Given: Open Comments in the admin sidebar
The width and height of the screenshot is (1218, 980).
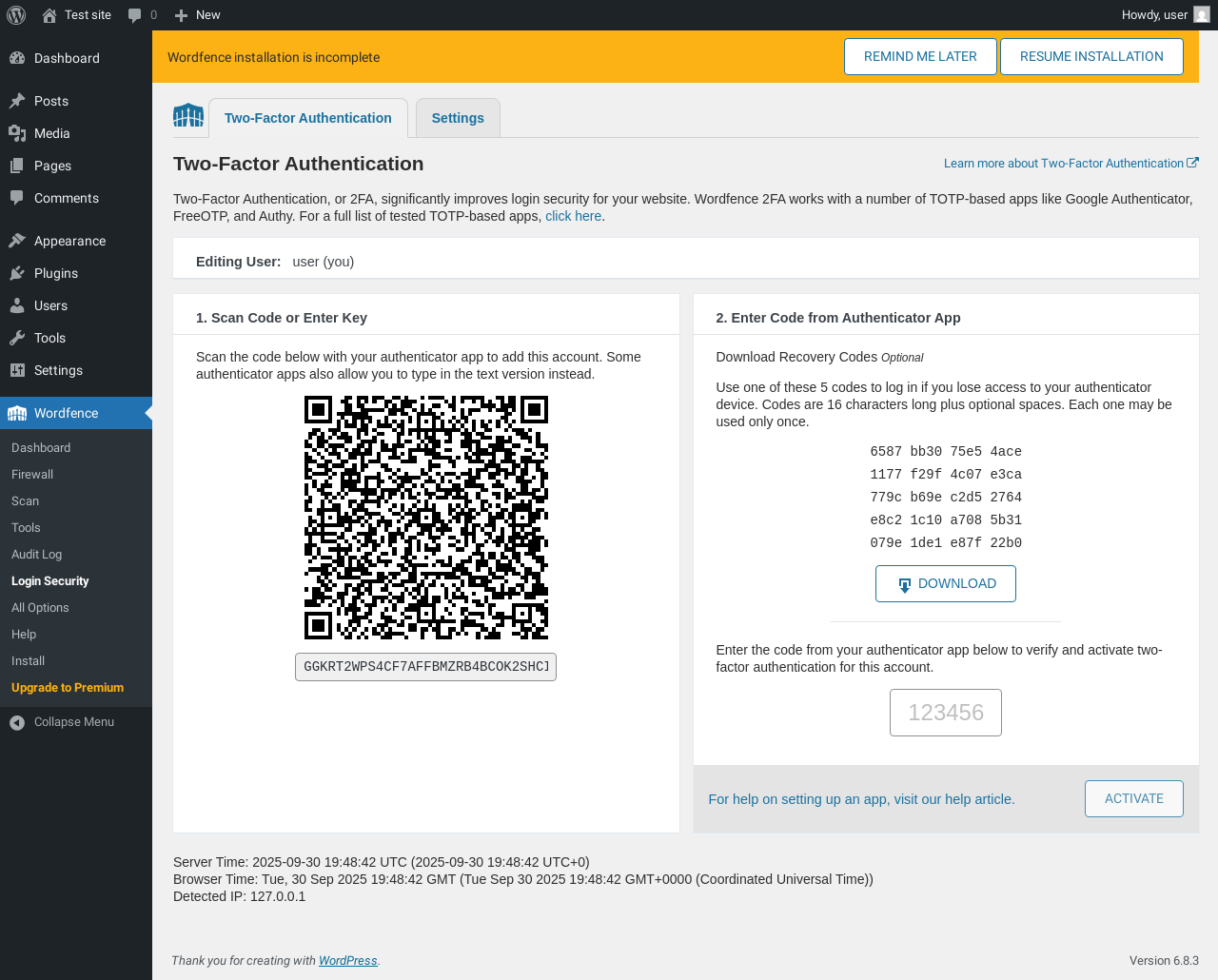Looking at the screenshot, I should click(67, 198).
